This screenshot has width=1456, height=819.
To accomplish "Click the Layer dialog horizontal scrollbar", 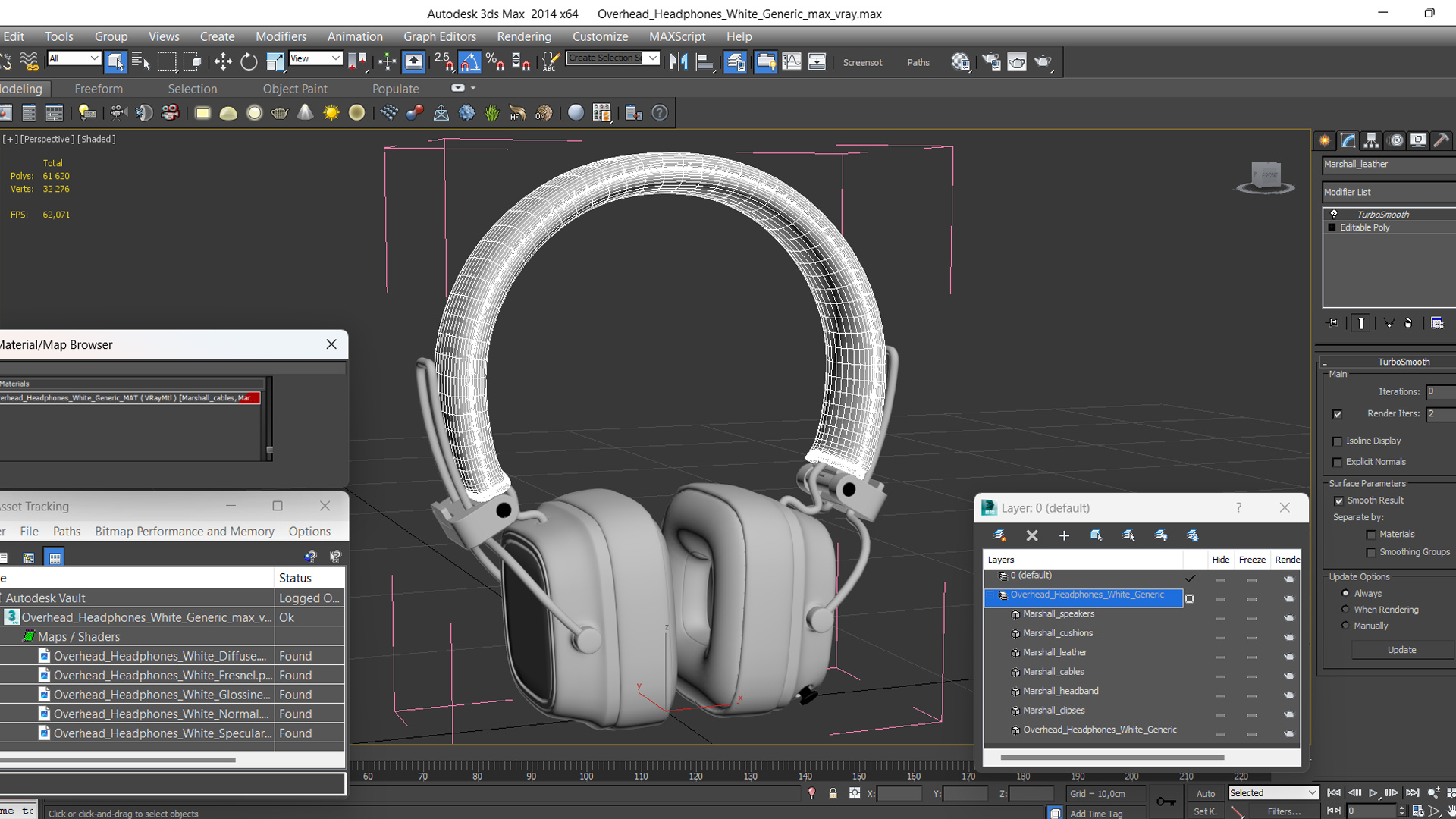I will tap(1112, 757).
